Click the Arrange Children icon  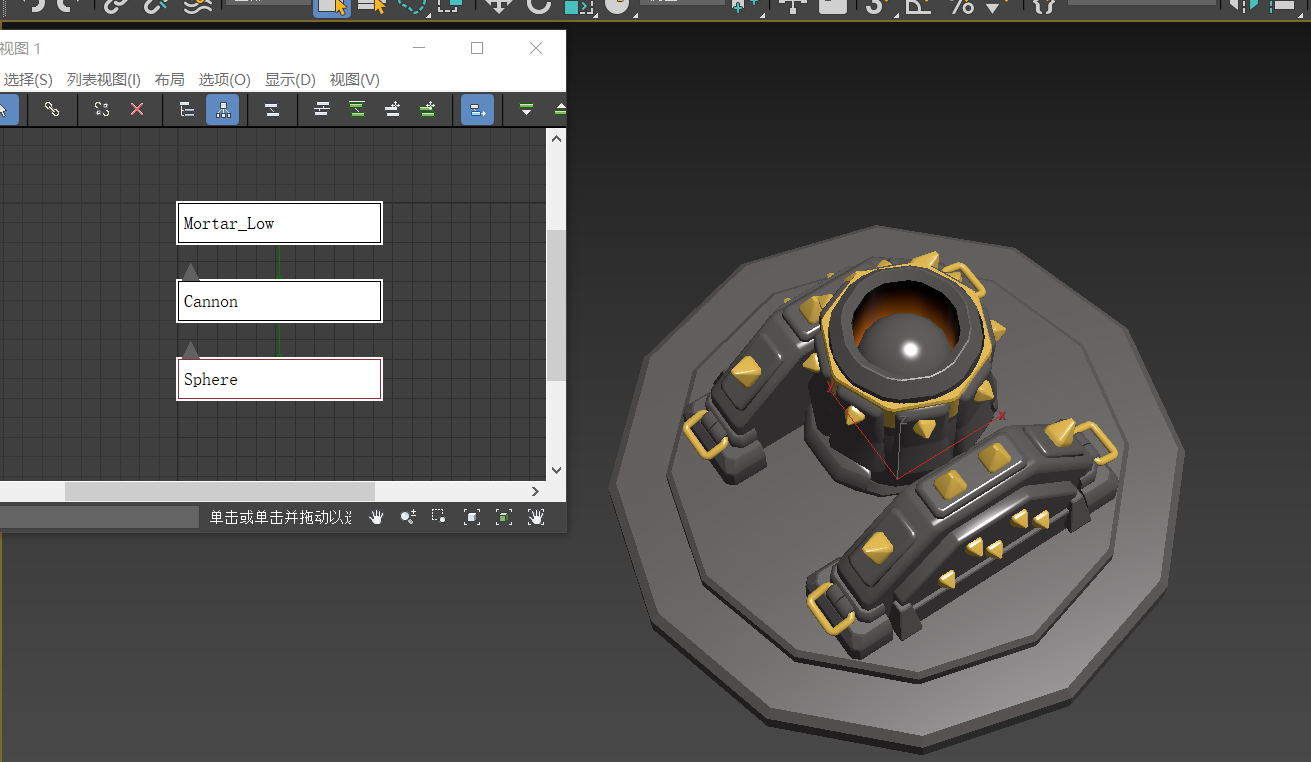(322, 110)
